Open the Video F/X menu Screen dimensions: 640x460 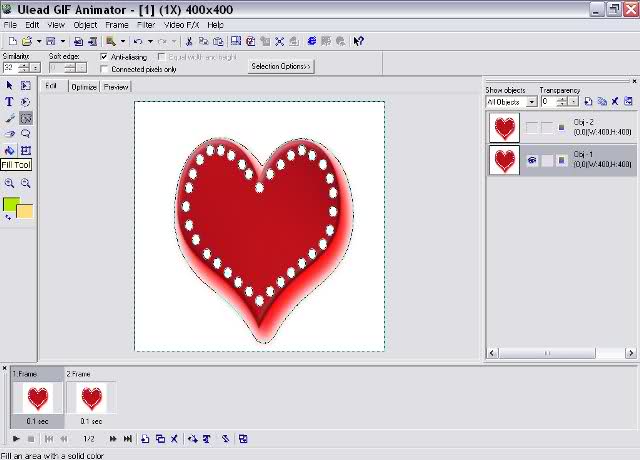coord(181,25)
